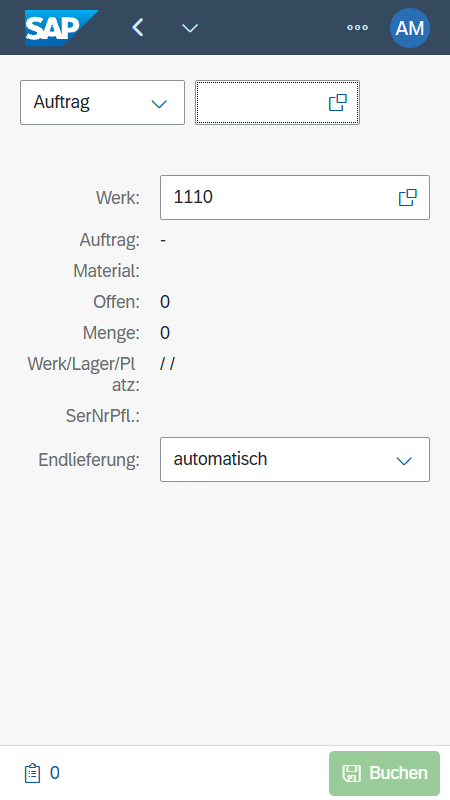Click the floppy disk icon in Buchen
The height and width of the screenshot is (800, 450).
352,773
